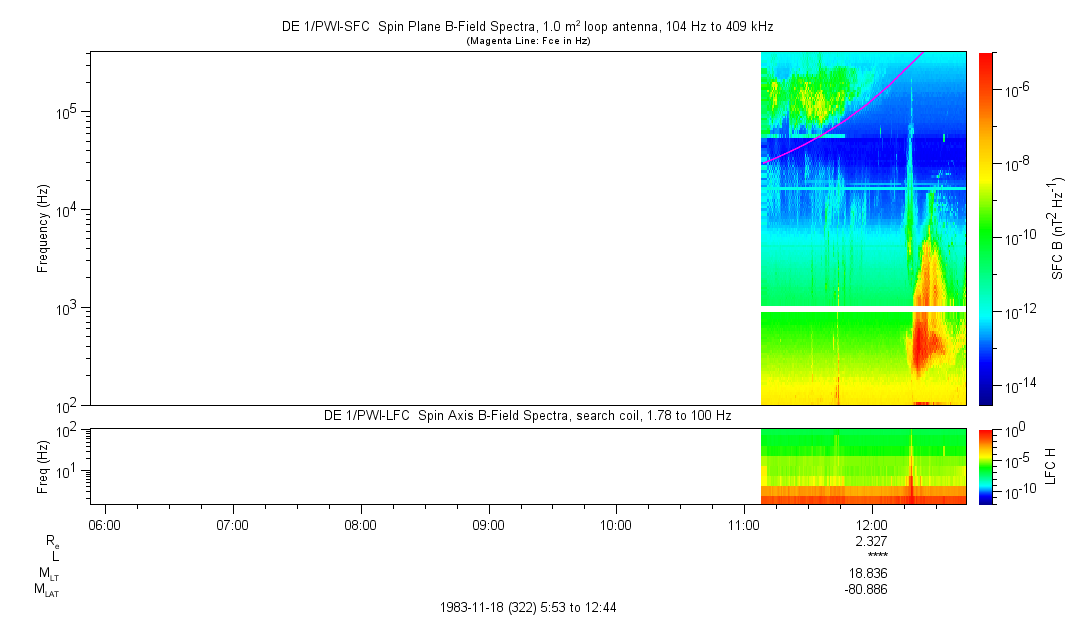Click the white data gap band near 1 kHz
1083x620 pixels.
863,309
